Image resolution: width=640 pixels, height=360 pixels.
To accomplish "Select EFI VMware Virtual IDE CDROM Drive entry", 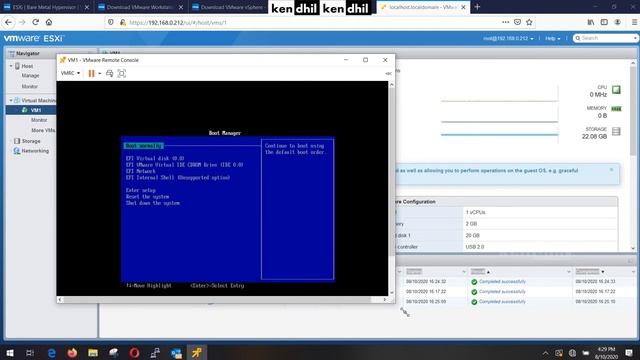I will point(184,165).
